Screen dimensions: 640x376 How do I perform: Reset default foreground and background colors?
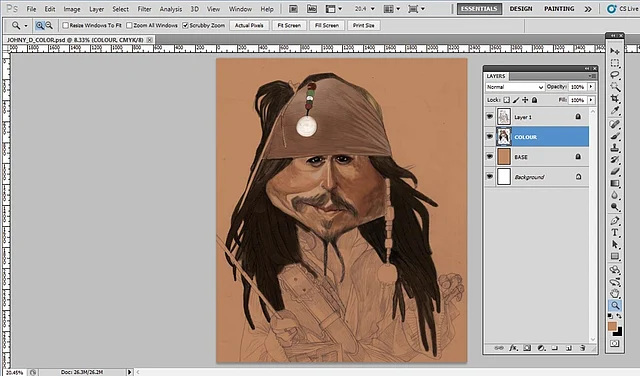point(610,316)
